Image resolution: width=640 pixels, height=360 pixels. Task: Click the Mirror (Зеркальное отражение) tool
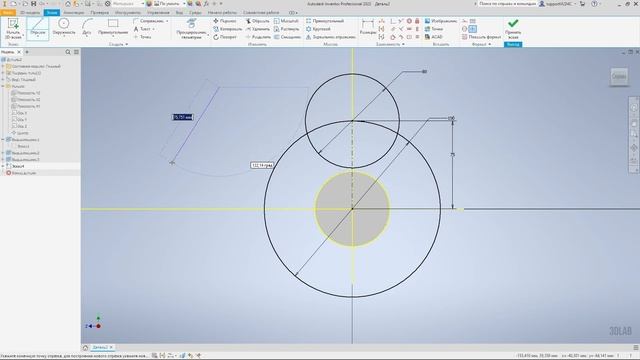pos(331,37)
